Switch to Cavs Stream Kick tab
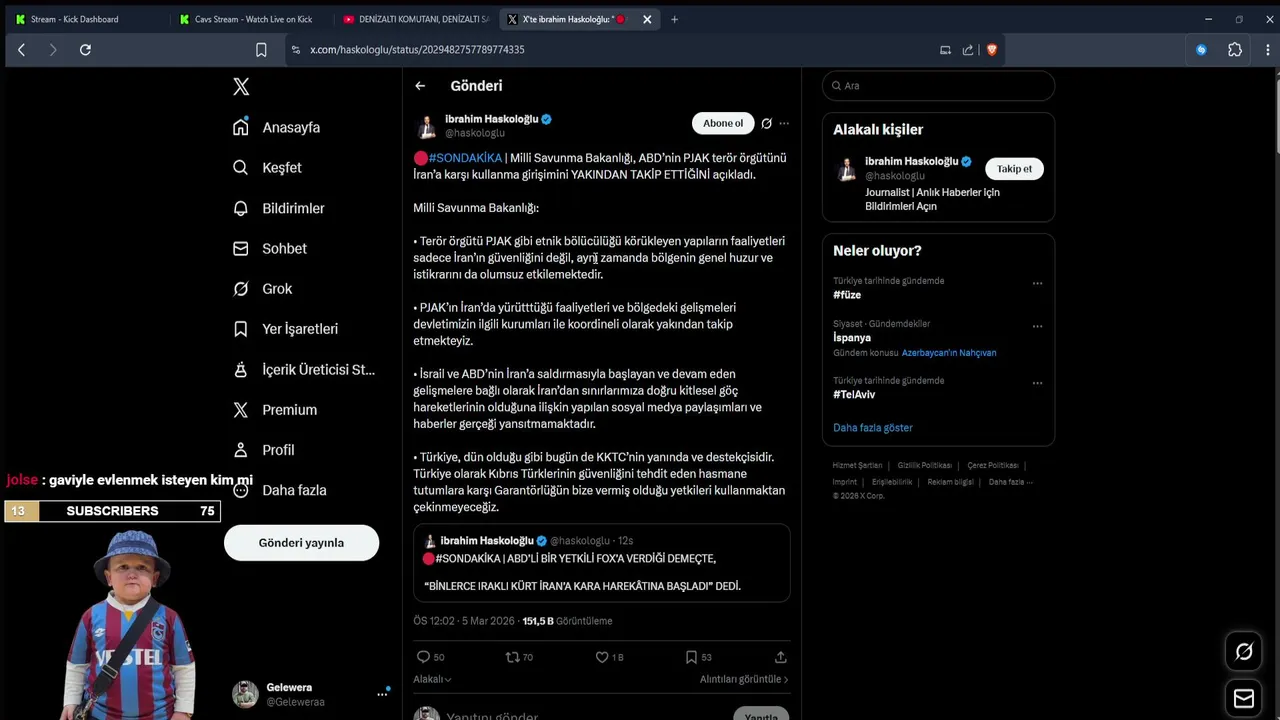 tap(248, 19)
